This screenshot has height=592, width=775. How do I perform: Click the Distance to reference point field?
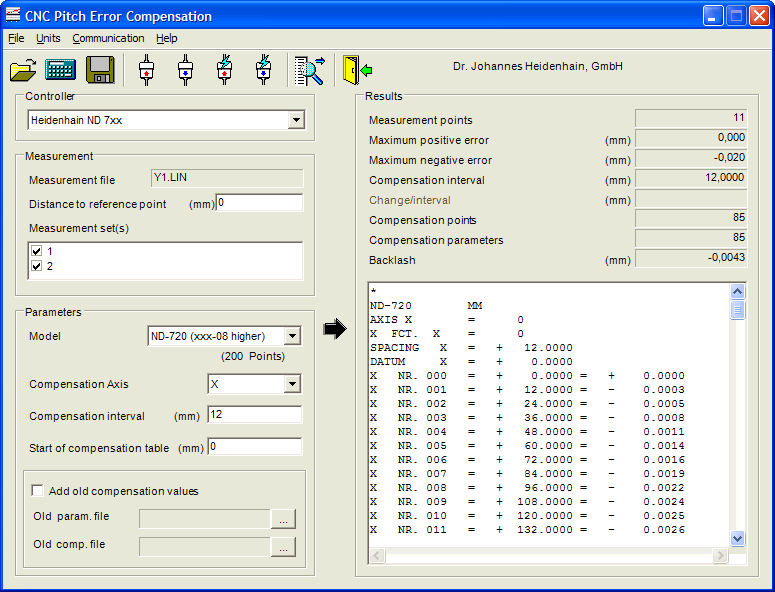coord(259,203)
